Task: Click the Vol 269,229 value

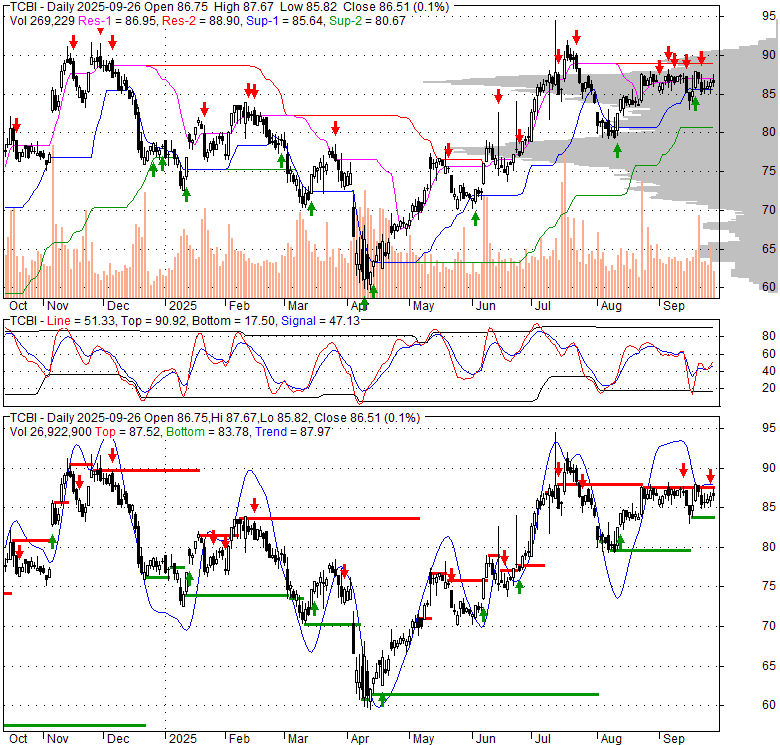Action: point(42,21)
